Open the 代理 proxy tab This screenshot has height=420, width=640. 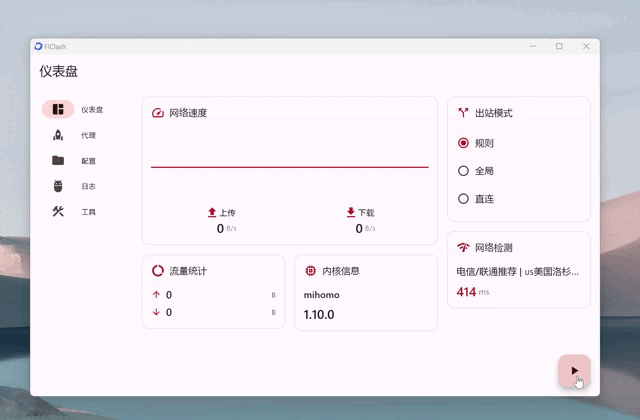88,135
